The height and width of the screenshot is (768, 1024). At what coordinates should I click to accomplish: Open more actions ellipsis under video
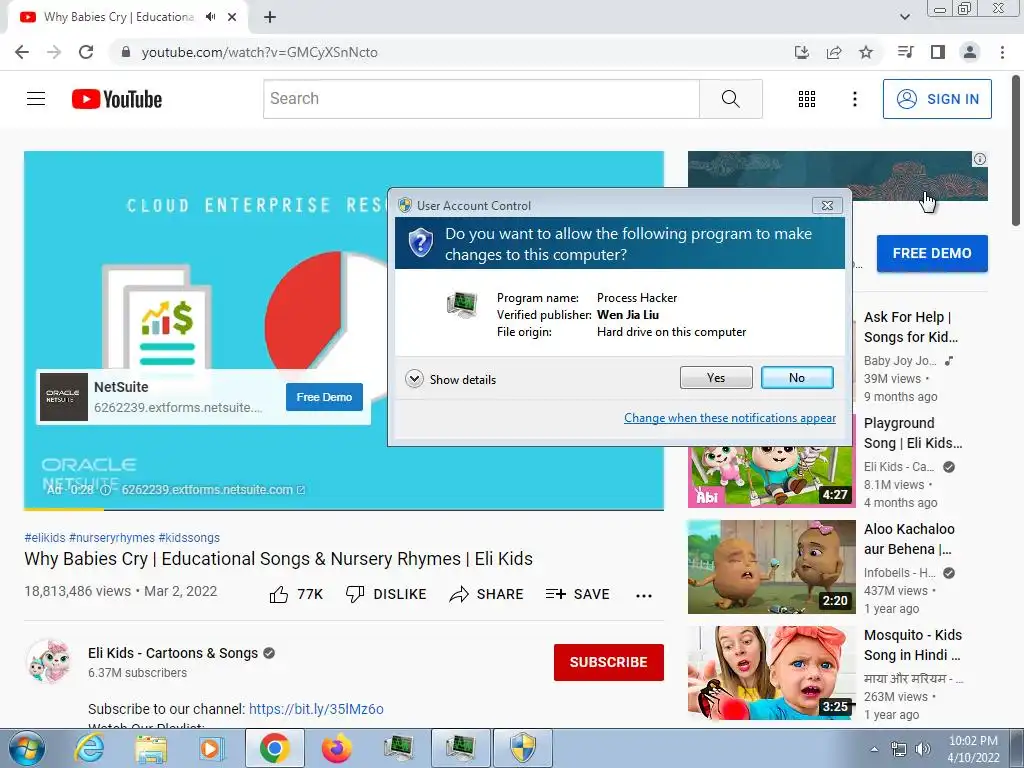(644, 595)
